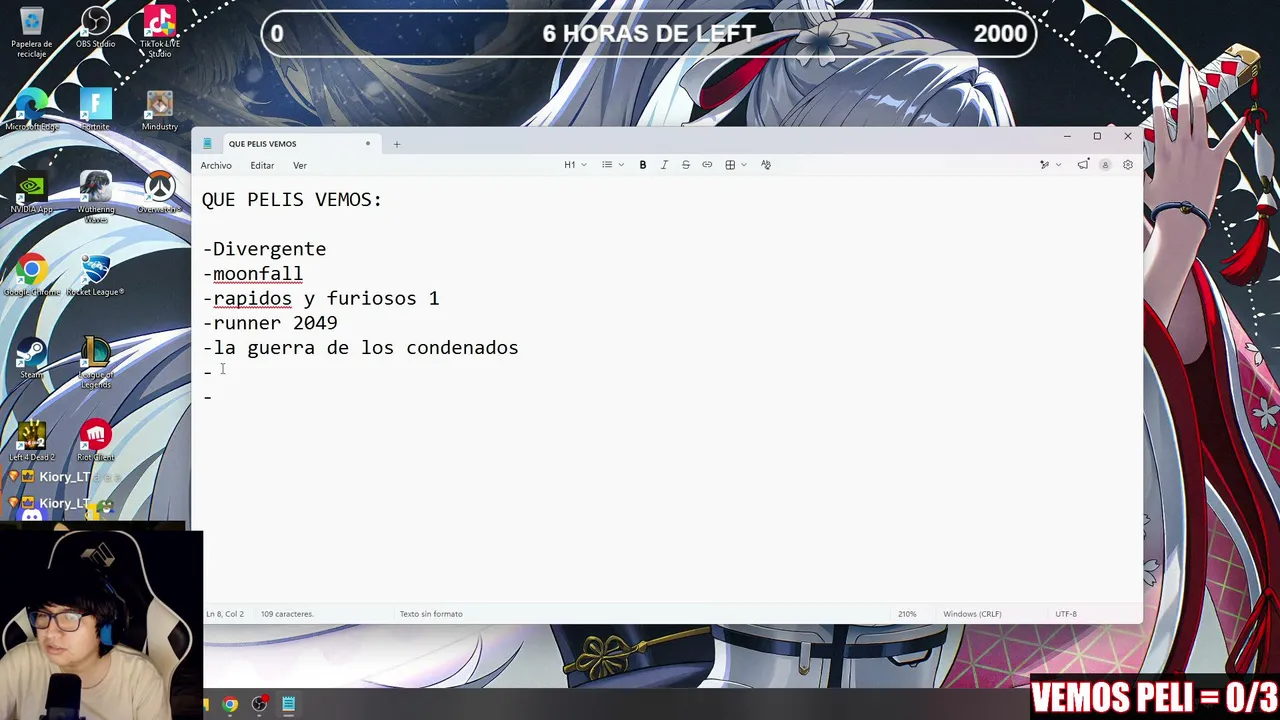
Task: Click Ln 8, Col 2 position indicator
Action: click(x=225, y=614)
